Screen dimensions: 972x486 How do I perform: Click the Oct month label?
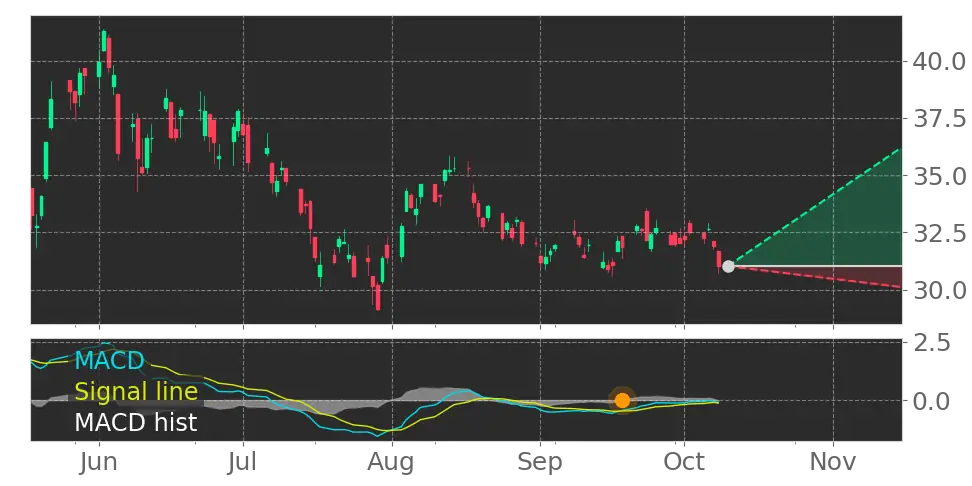[x=684, y=463]
